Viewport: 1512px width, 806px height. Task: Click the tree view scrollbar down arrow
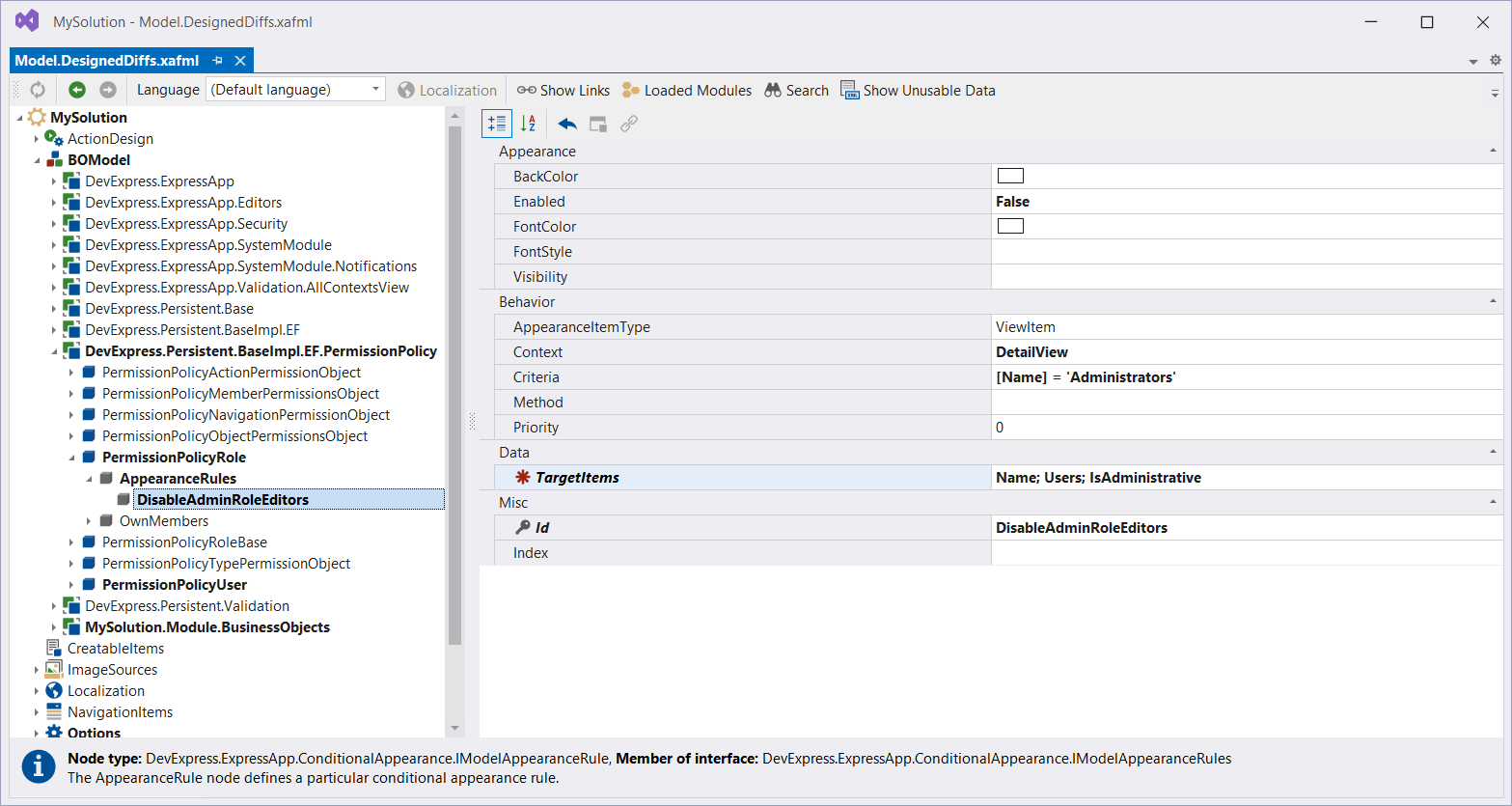[454, 728]
